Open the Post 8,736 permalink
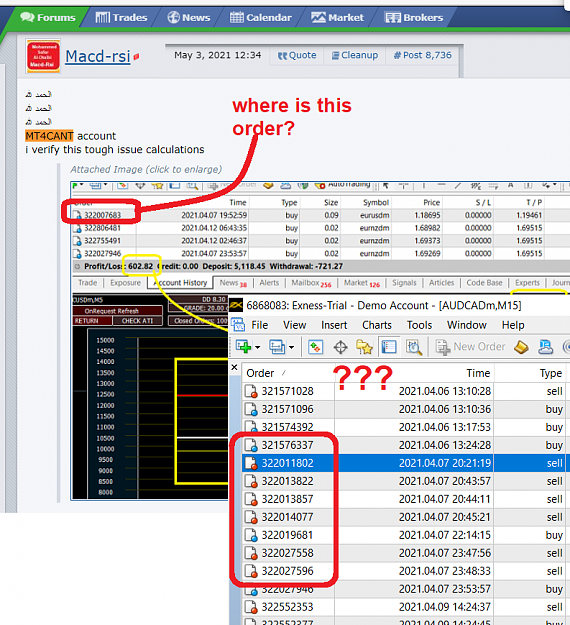570x625 pixels. [x=423, y=55]
